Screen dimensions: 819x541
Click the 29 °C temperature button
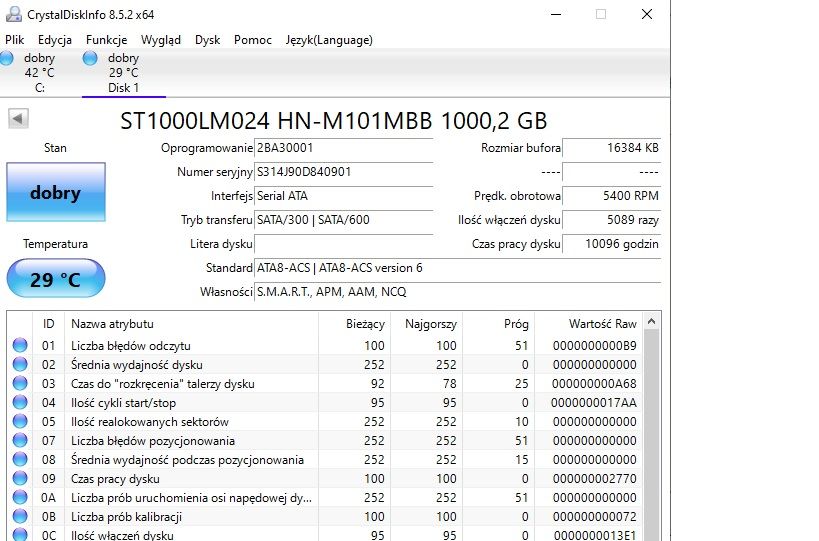pyautogui.click(x=56, y=278)
